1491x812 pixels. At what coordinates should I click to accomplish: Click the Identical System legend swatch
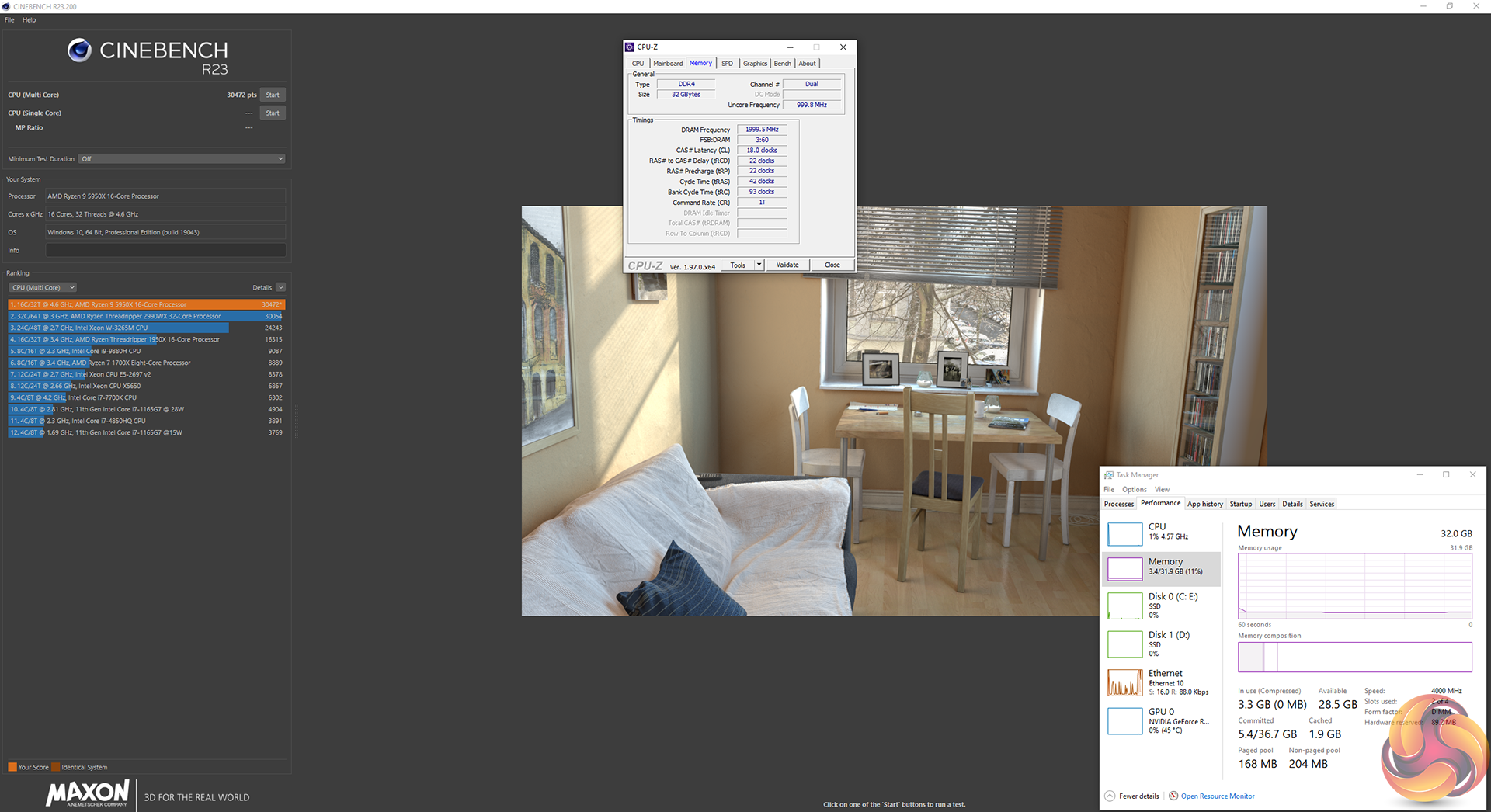[x=56, y=767]
